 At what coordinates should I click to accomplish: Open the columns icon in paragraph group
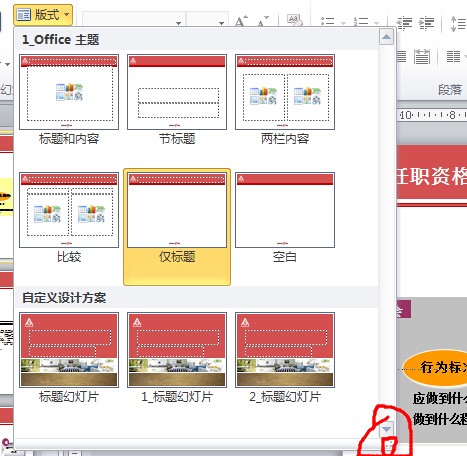pyautogui.click(x=454, y=56)
